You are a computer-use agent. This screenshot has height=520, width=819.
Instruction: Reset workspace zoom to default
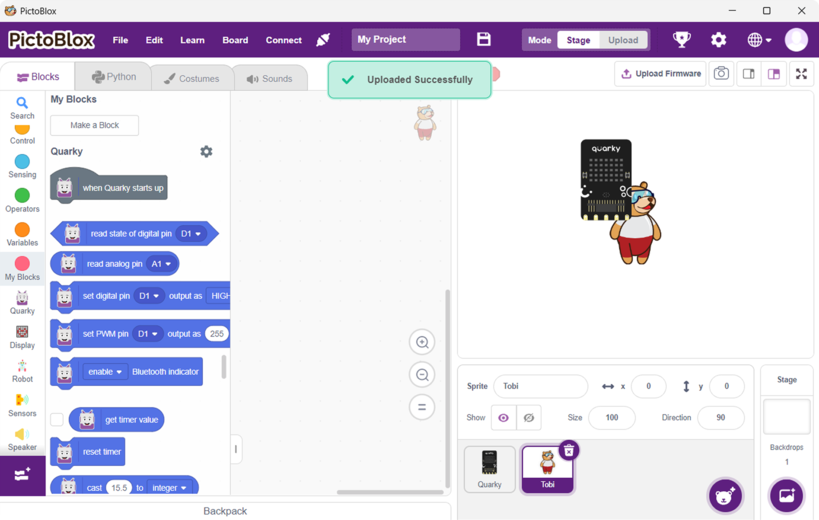tap(422, 407)
